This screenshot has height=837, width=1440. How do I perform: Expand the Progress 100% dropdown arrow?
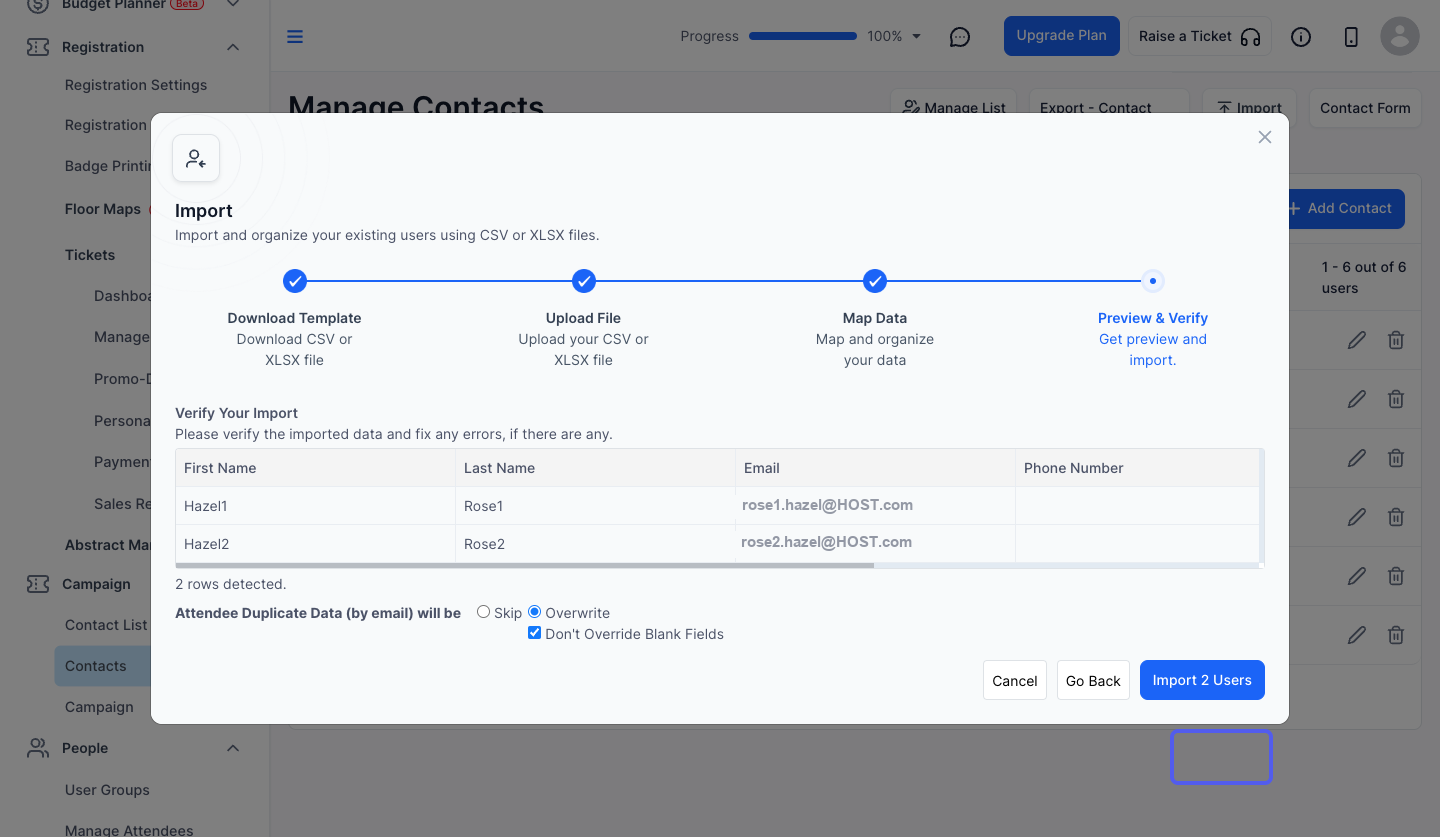click(917, 37)
